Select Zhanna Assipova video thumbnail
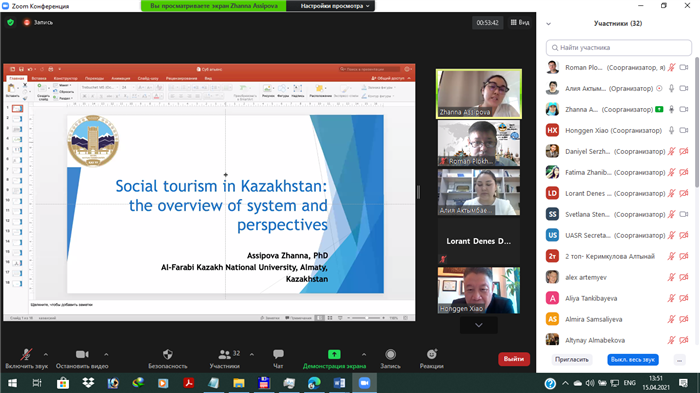Image resolution: width=700 pixels, height=393 pixels. [479, 94]
